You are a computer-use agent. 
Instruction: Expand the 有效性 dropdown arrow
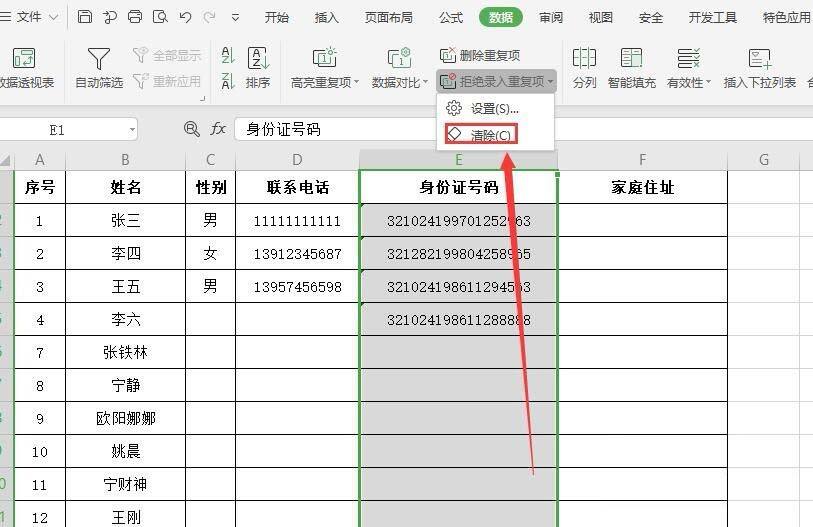point(708,82)
